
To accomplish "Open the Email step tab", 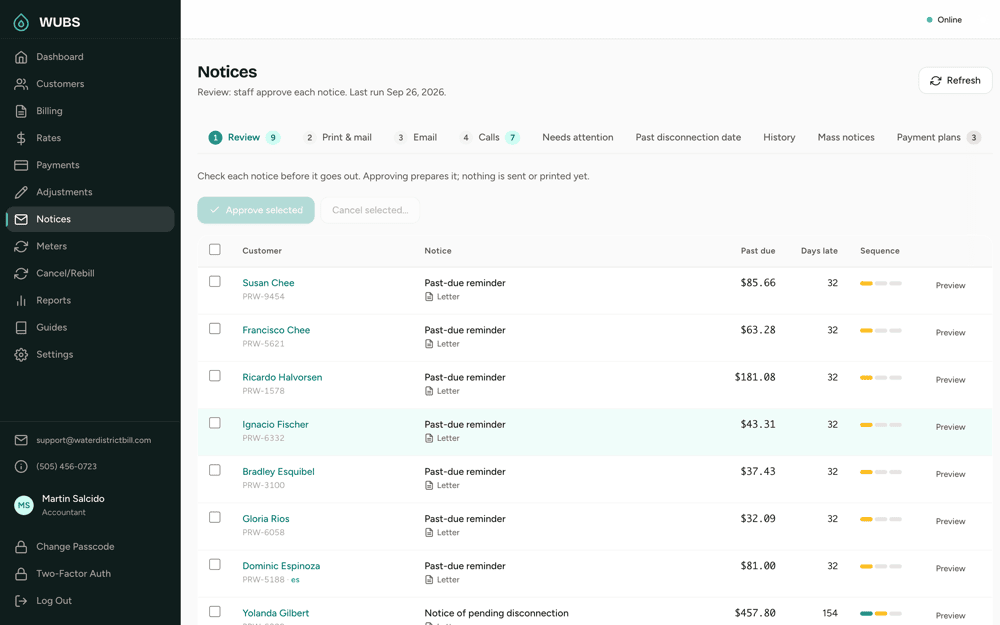I will coord(416,137).
